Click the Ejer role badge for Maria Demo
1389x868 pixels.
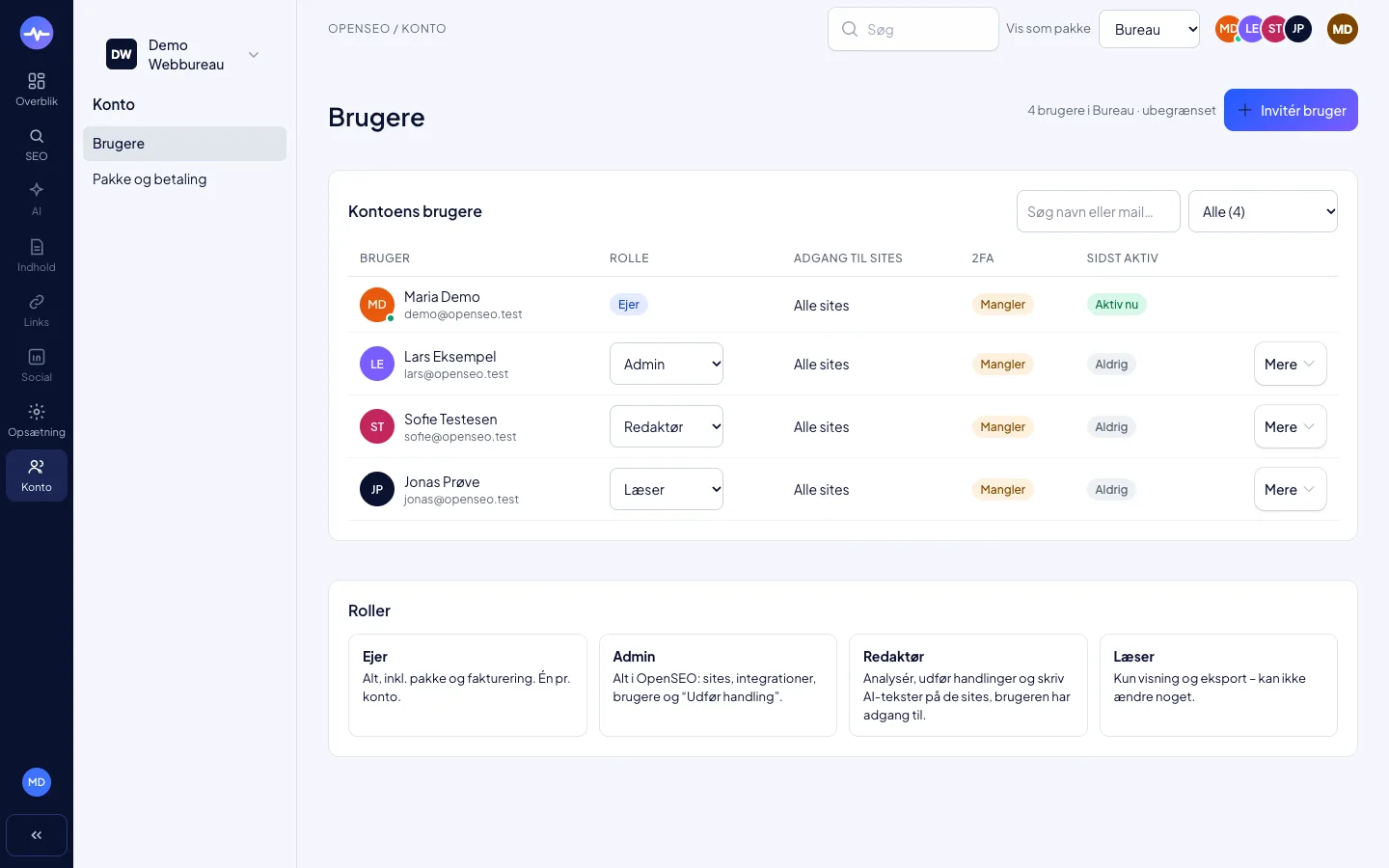[x=629, y=305]
